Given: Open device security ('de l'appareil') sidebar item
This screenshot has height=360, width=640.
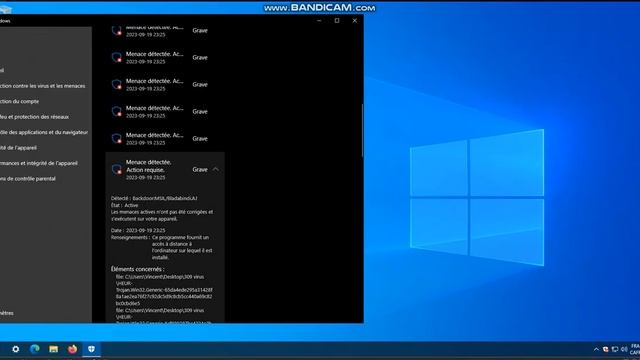Looking at the screenshot, I should [x=18, y=148].
